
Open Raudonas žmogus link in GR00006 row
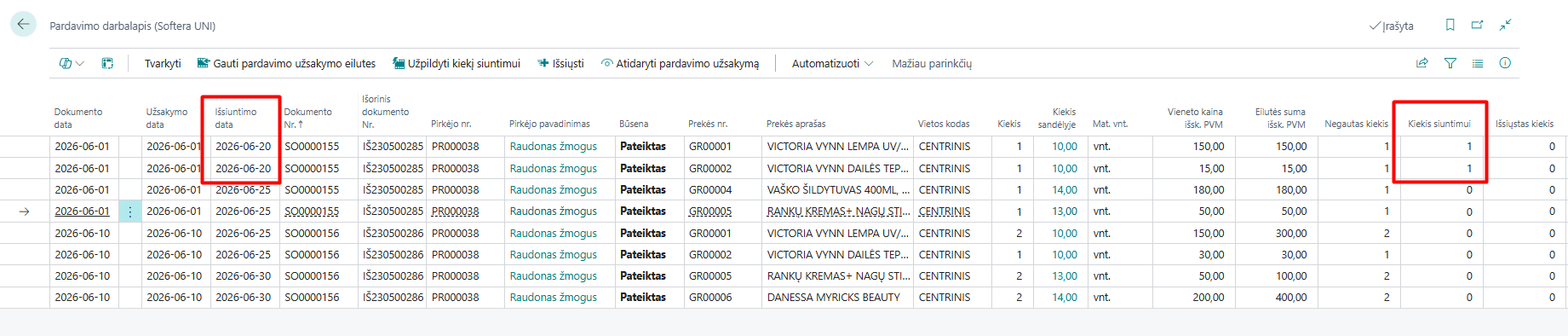[x=554, y=297]
